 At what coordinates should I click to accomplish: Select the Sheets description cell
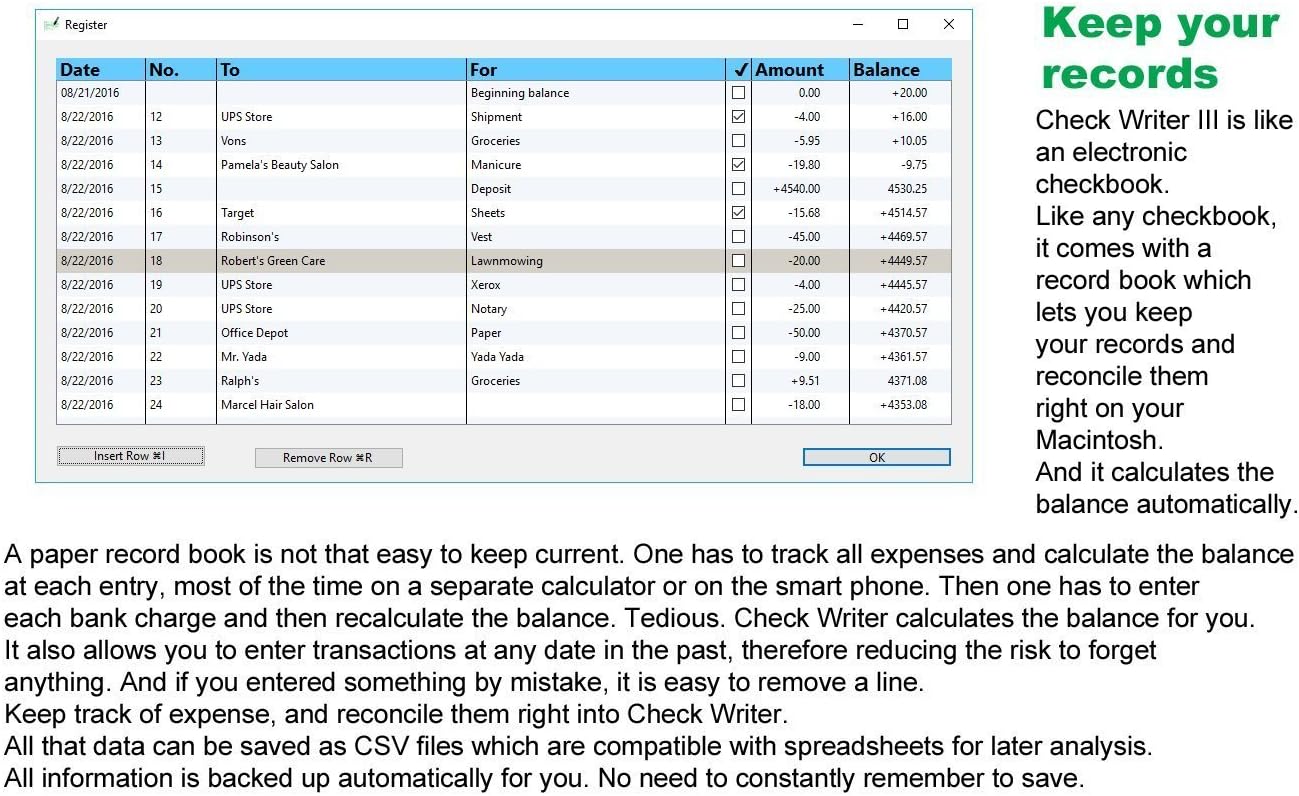tap(596, 213)
